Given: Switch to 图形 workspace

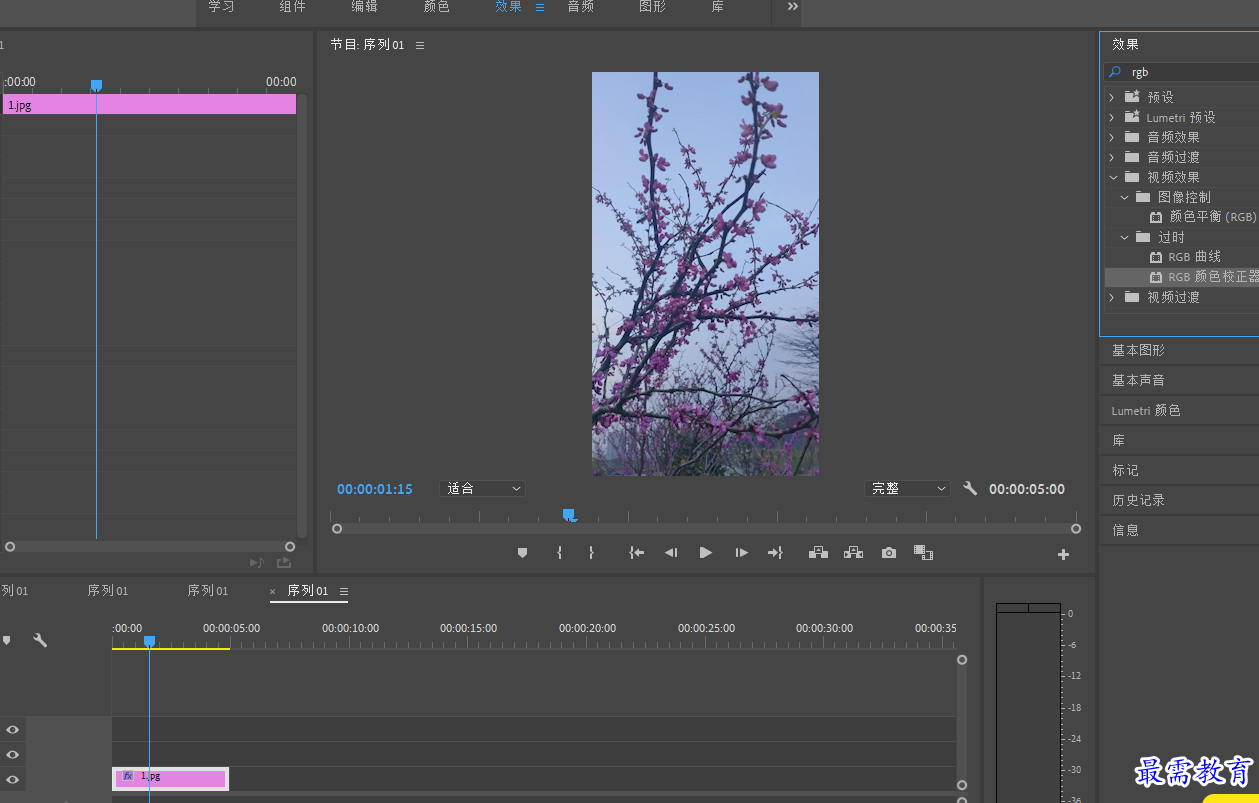Looking at the screenshot, I should tap(652, 7).
